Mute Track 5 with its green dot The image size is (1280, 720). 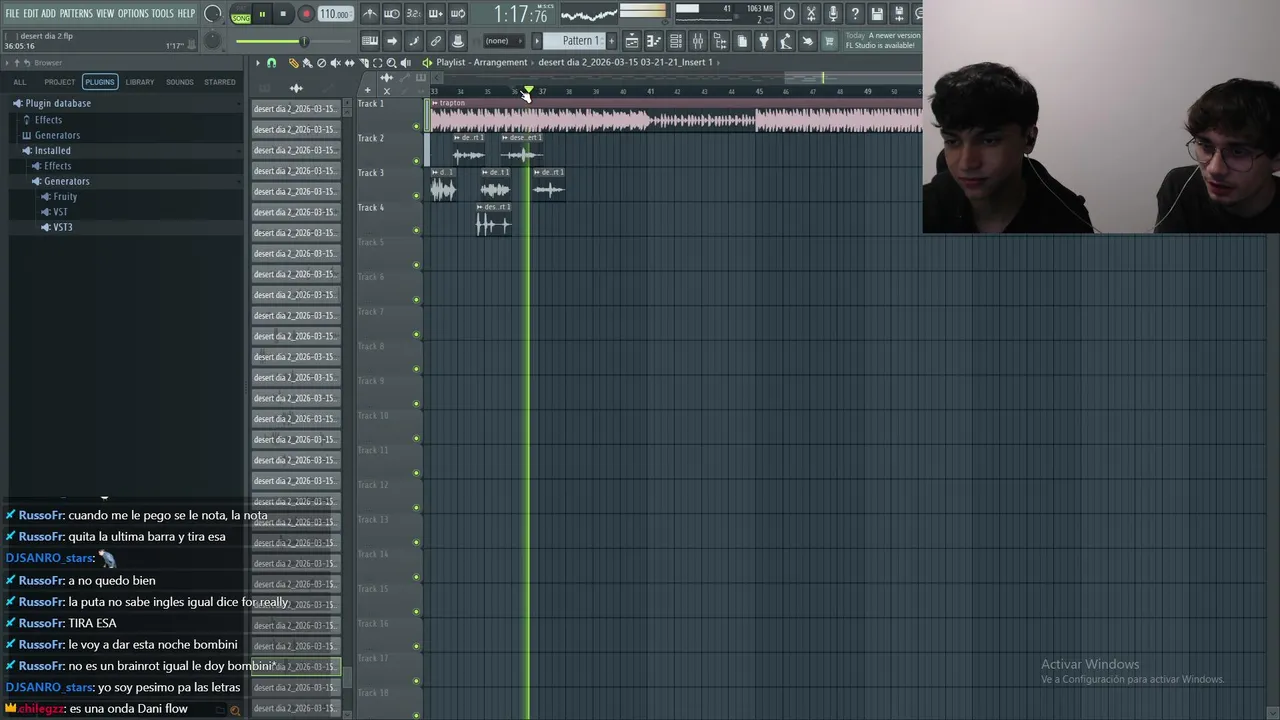(x=417, y=265)
